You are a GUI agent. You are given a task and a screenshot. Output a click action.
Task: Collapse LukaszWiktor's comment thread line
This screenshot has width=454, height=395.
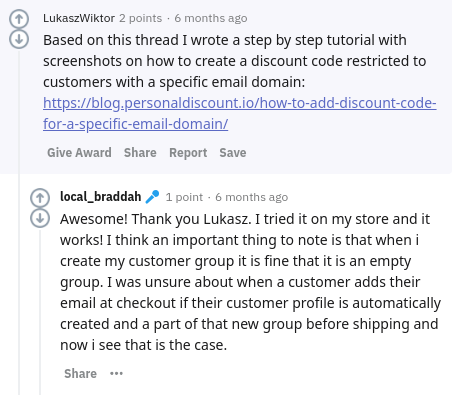(x=19, y=222)
